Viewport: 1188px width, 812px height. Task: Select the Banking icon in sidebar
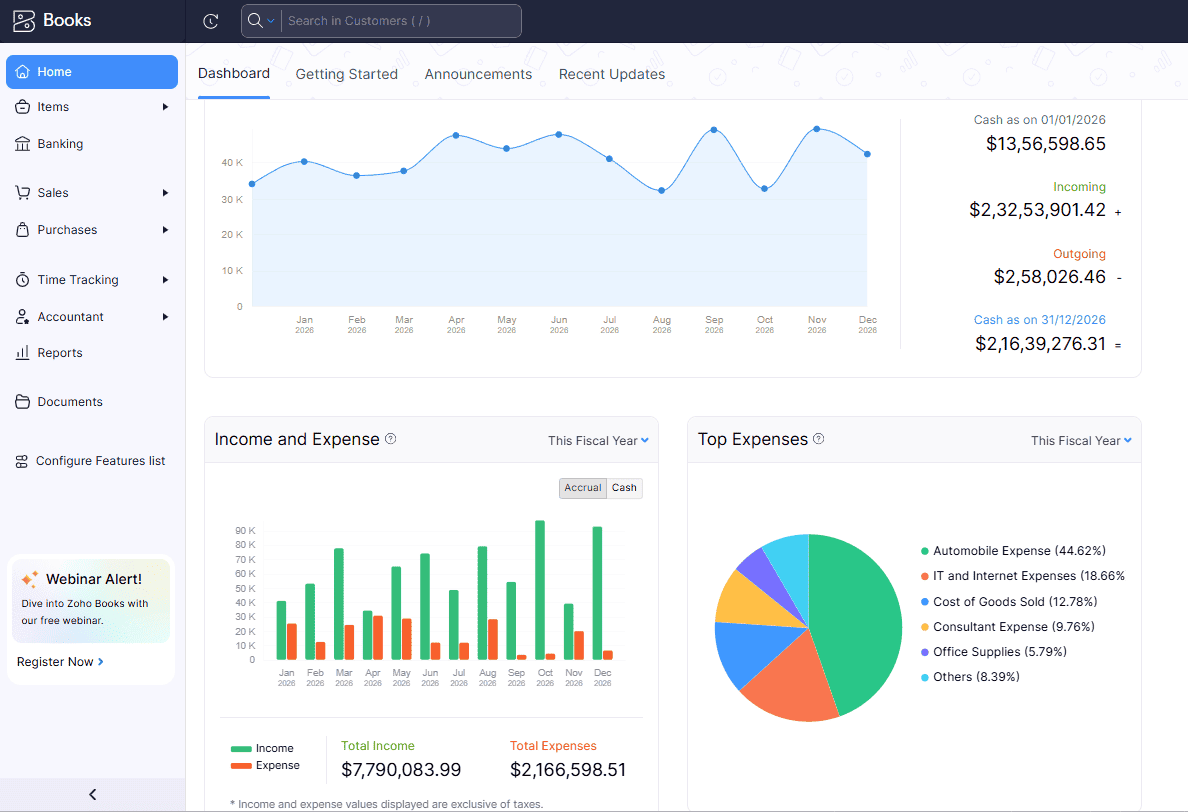pyautogui.click(x=25, y=143)
